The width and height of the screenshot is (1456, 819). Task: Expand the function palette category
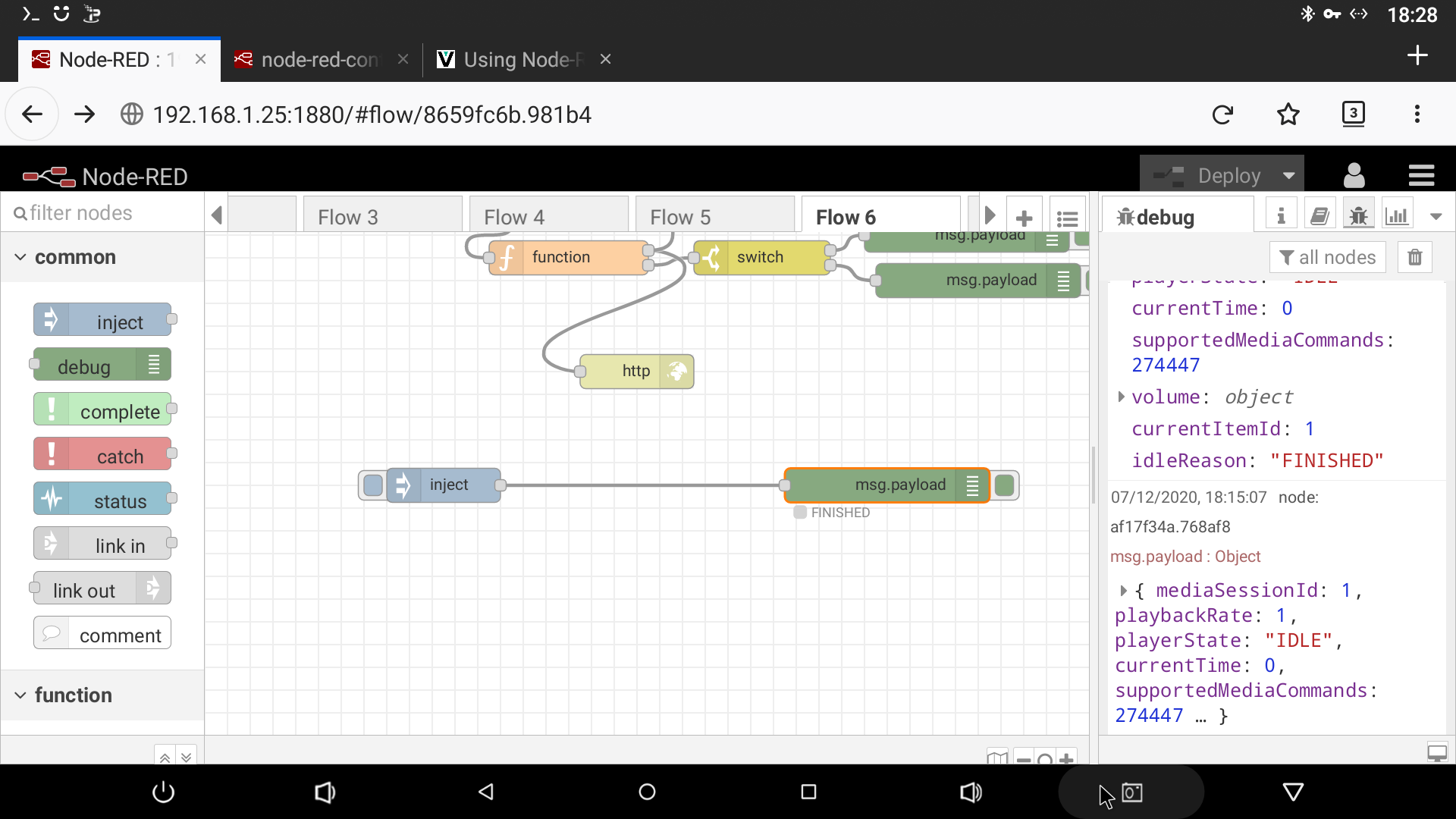[x=102, y=695]
